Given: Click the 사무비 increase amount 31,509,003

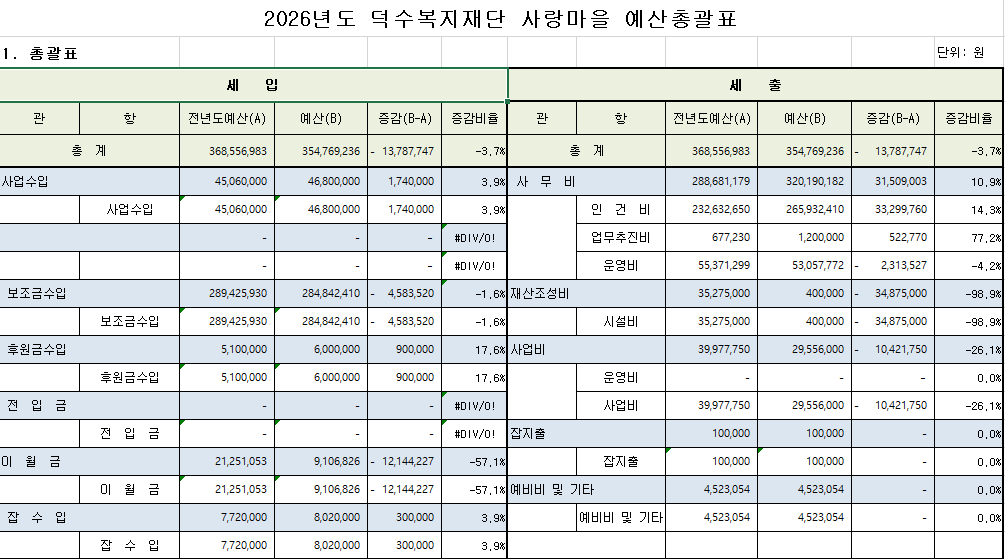Looking at the screenshot, I should [892, 182].
